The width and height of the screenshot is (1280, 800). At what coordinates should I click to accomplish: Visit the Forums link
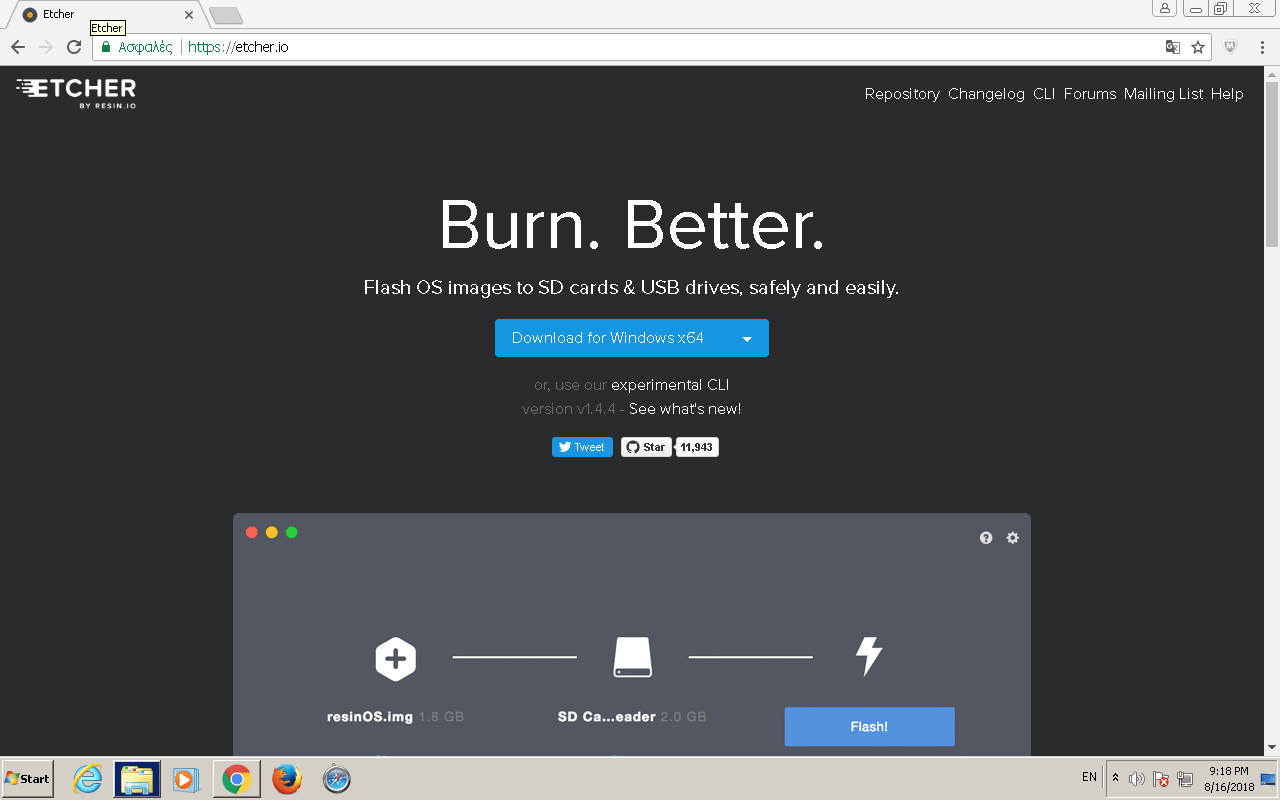coord(1089,94)
